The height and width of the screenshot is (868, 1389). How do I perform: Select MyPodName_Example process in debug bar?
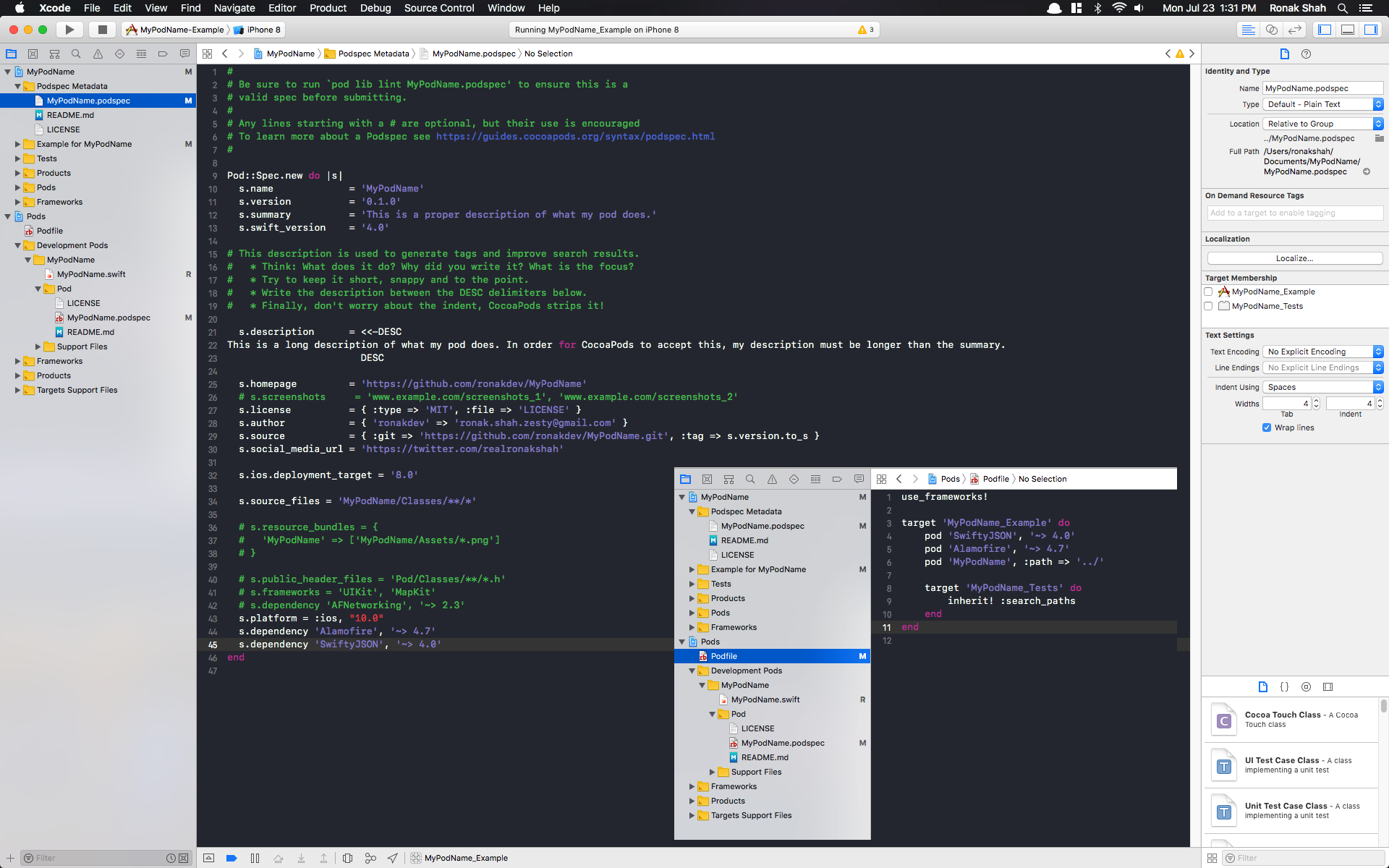(459, 858)
